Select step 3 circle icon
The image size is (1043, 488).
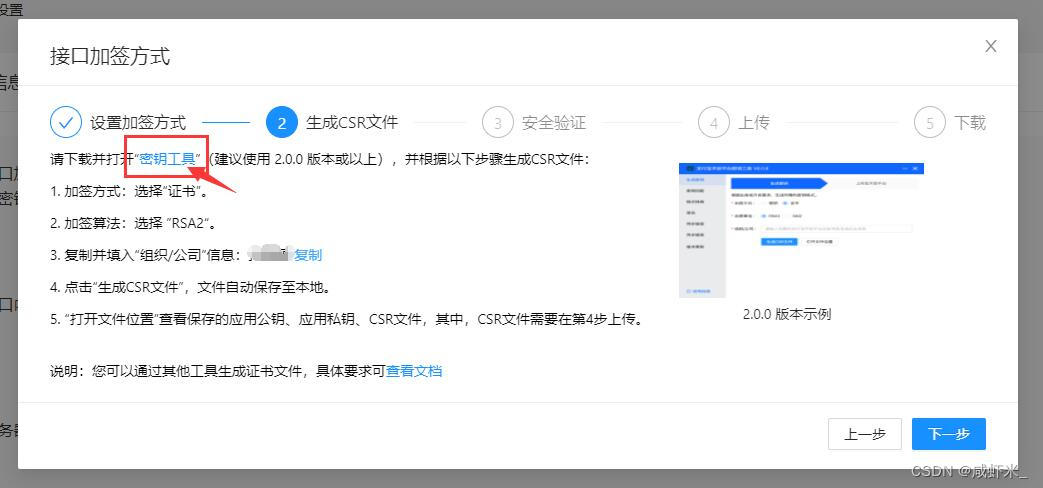point(498,122)
